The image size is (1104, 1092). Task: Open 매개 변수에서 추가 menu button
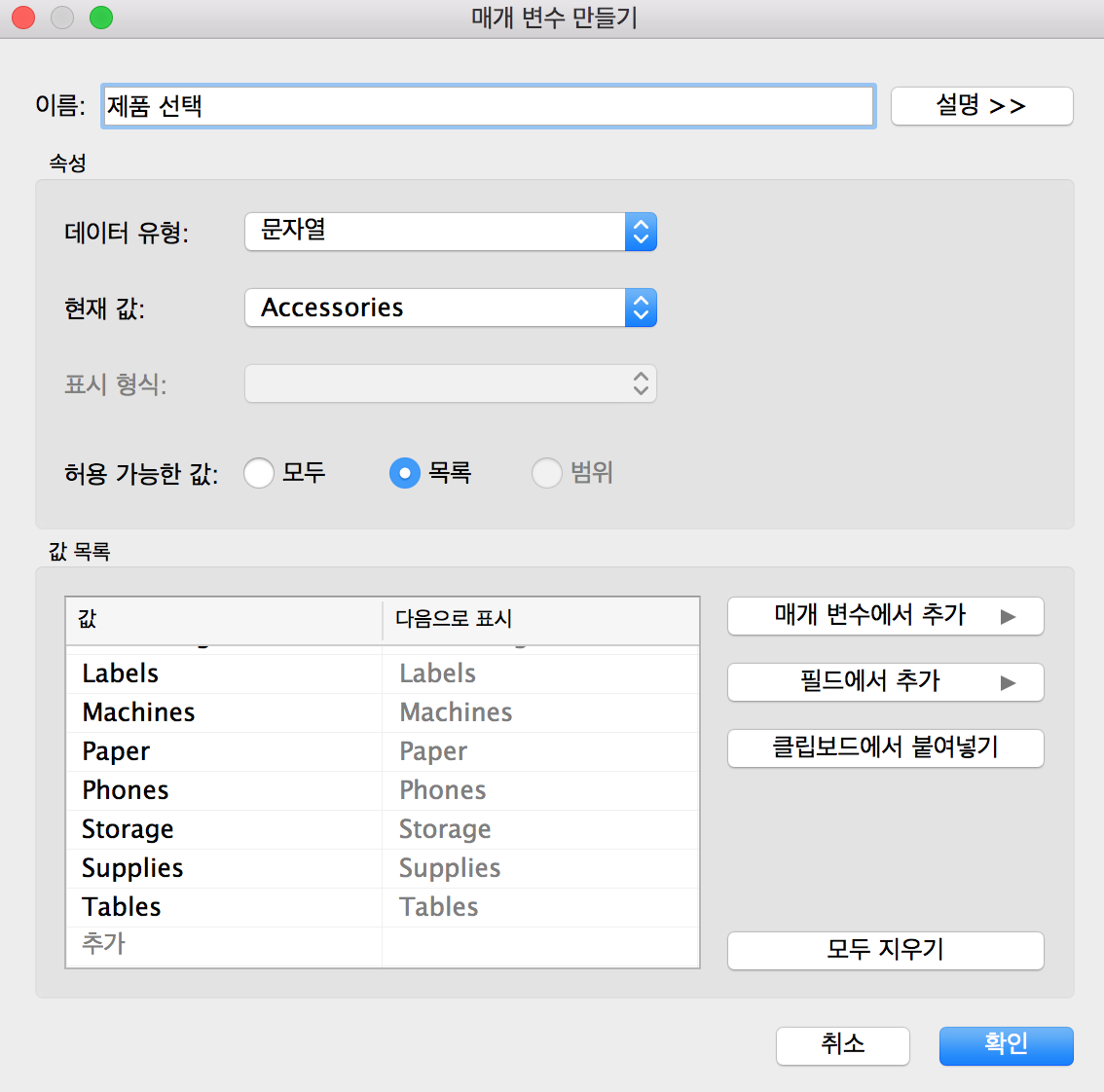(x=885, y=616)
